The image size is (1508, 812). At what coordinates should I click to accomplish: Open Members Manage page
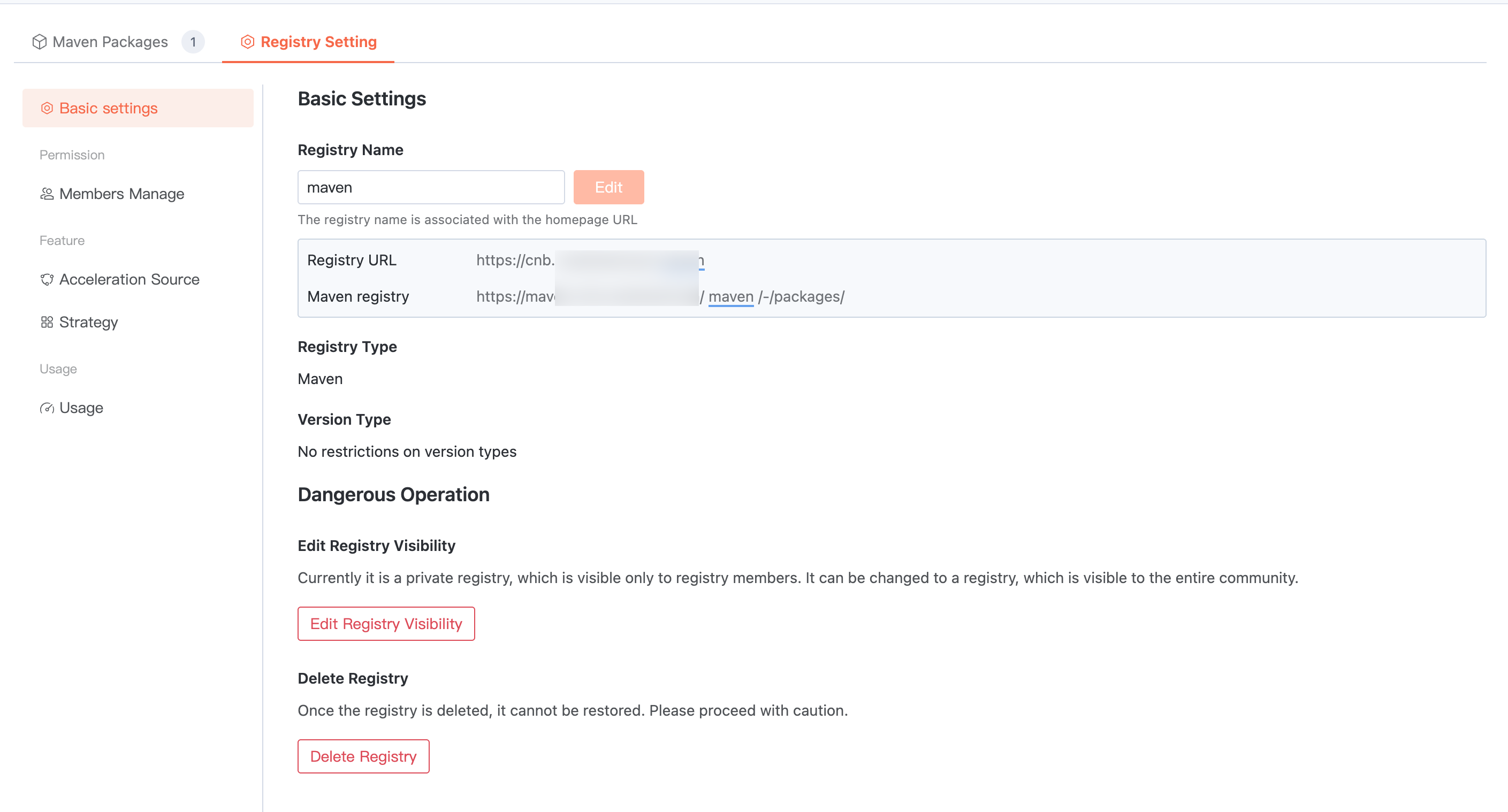pyautogui.click(x=122, y=194)
